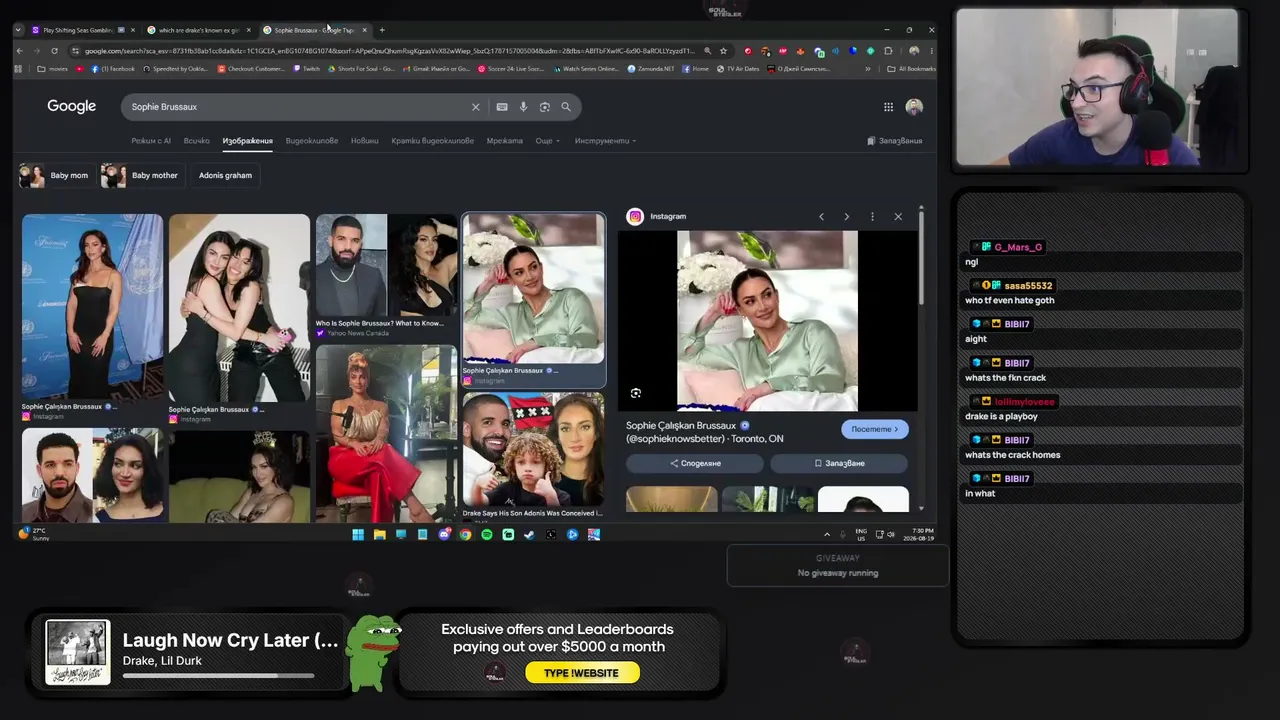
Task: Open the Google account avatar menu
Action: (x=914, y=107)
